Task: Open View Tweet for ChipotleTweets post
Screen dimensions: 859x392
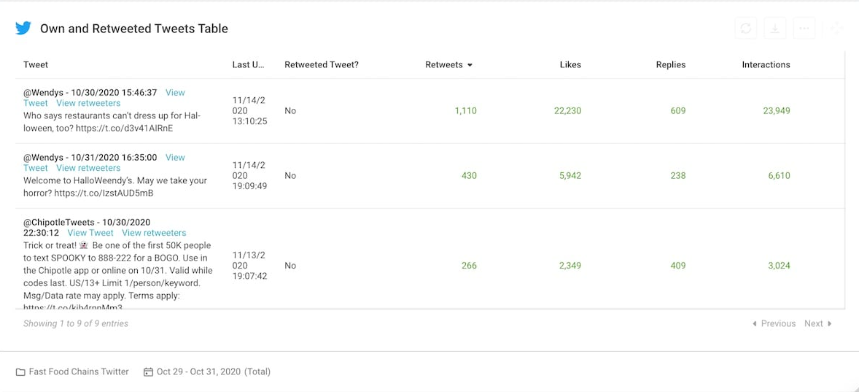Action: click(90, 233)
